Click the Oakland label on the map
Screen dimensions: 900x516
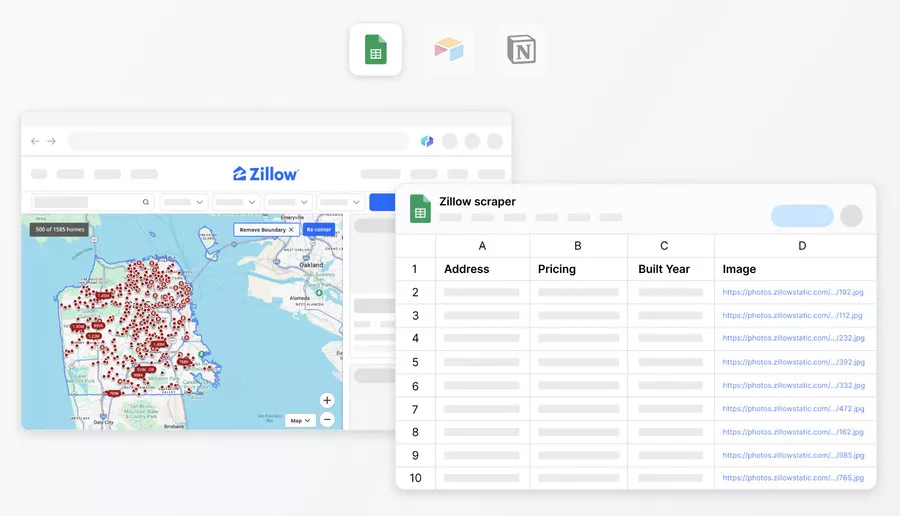tap(311, 265)
